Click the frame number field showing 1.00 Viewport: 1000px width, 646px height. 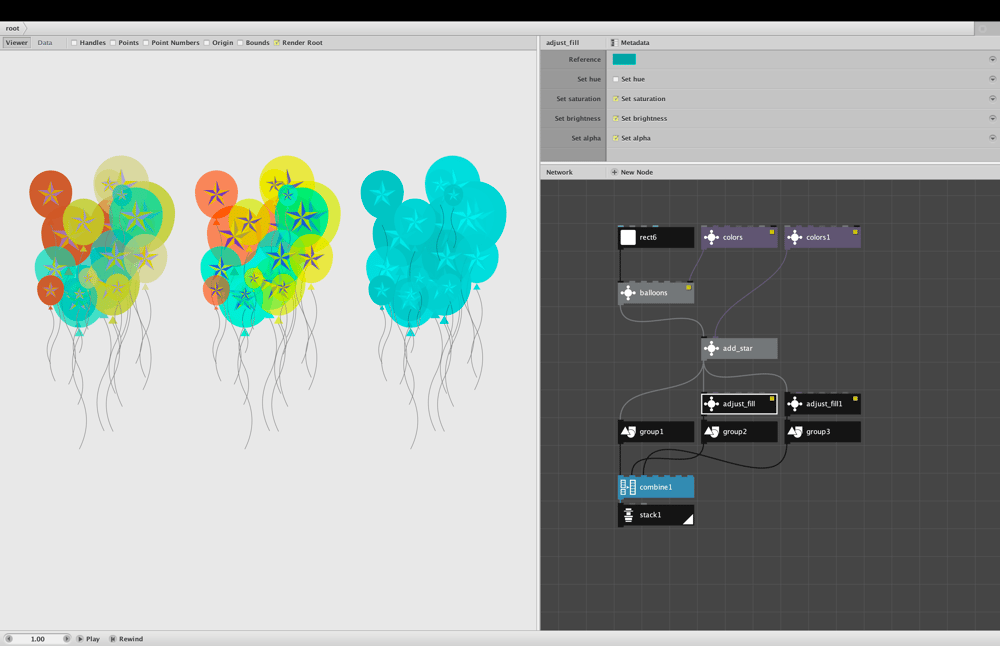[38, 639]
